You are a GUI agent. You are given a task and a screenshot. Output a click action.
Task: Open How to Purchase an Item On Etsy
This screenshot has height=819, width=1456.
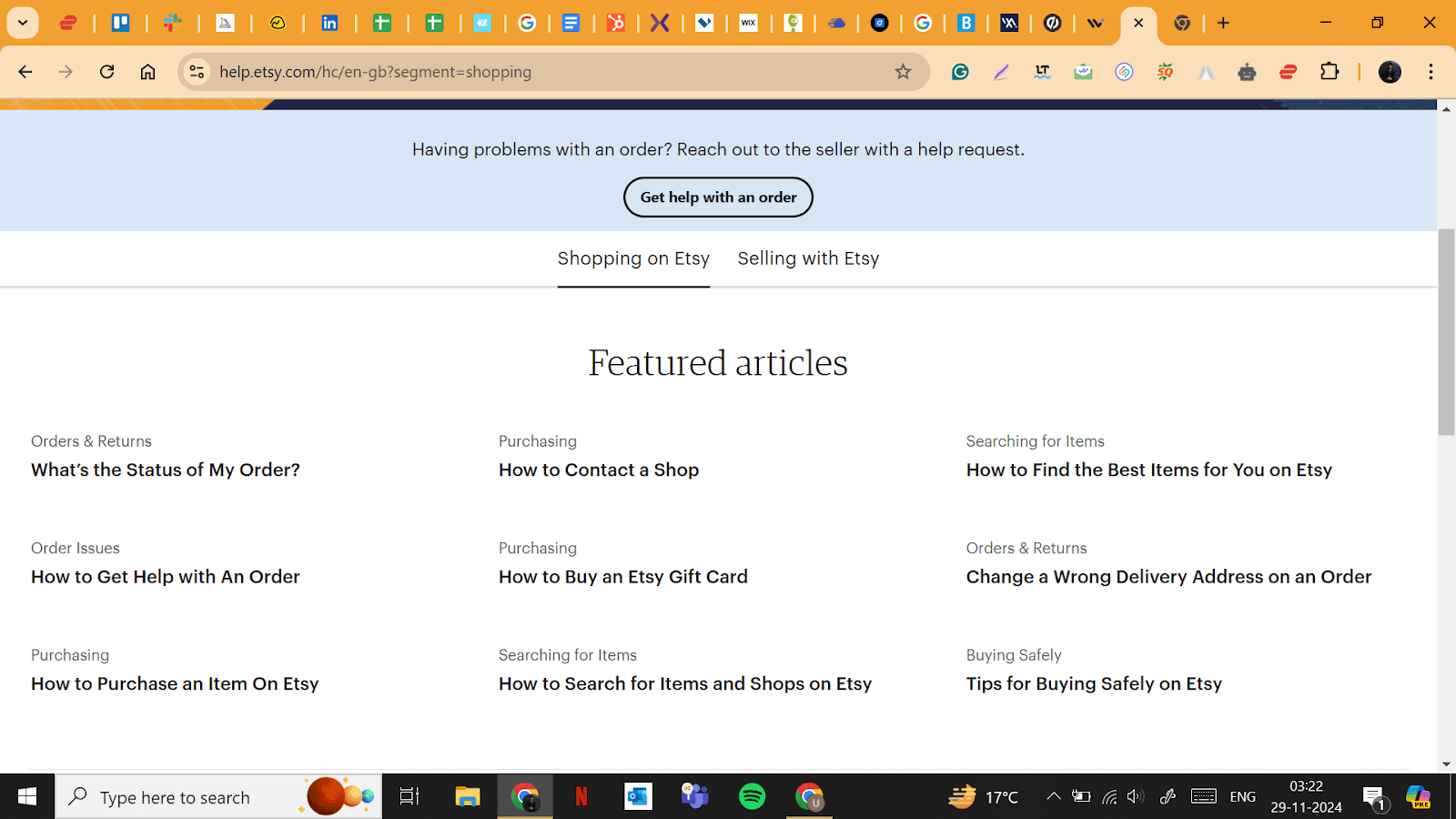(x=175, y=683)
